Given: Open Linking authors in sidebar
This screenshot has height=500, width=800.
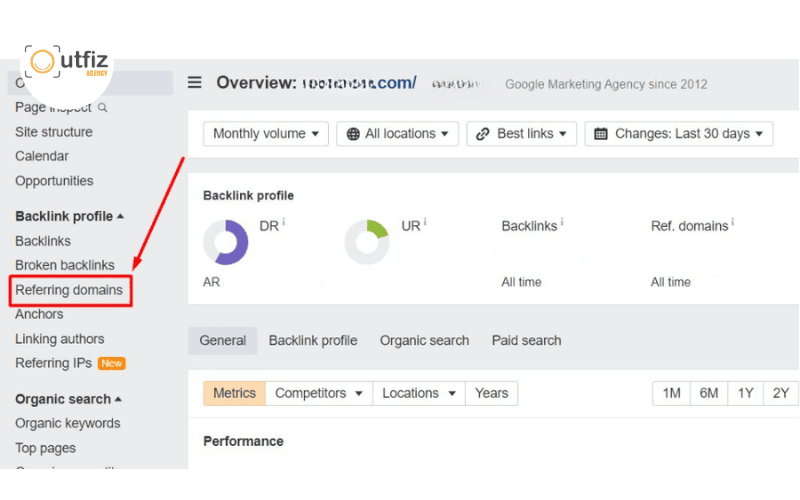Looking at the screenshot, I should pyautogui.click(x=60, y=339).
